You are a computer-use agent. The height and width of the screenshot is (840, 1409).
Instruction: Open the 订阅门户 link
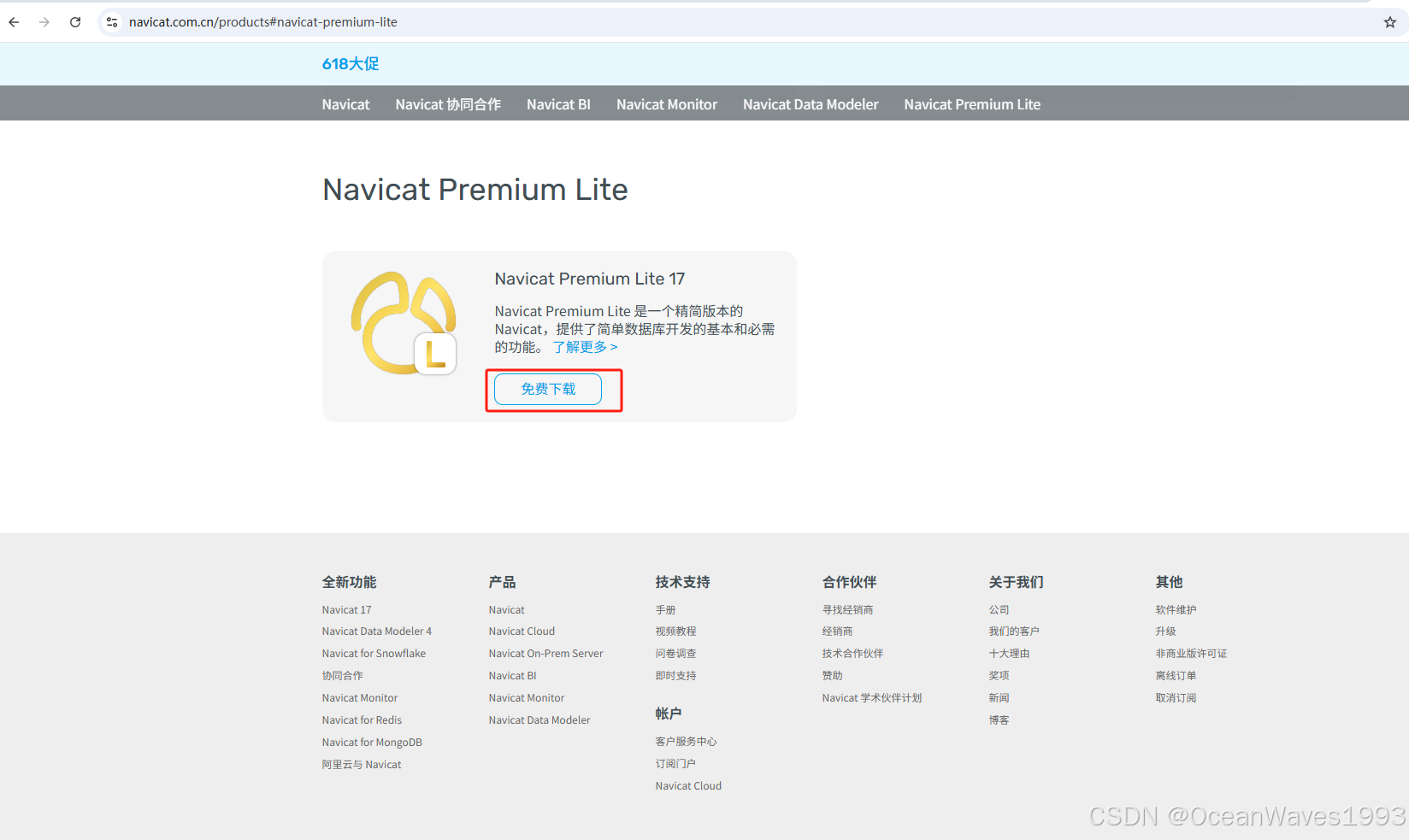pos(675,764)
